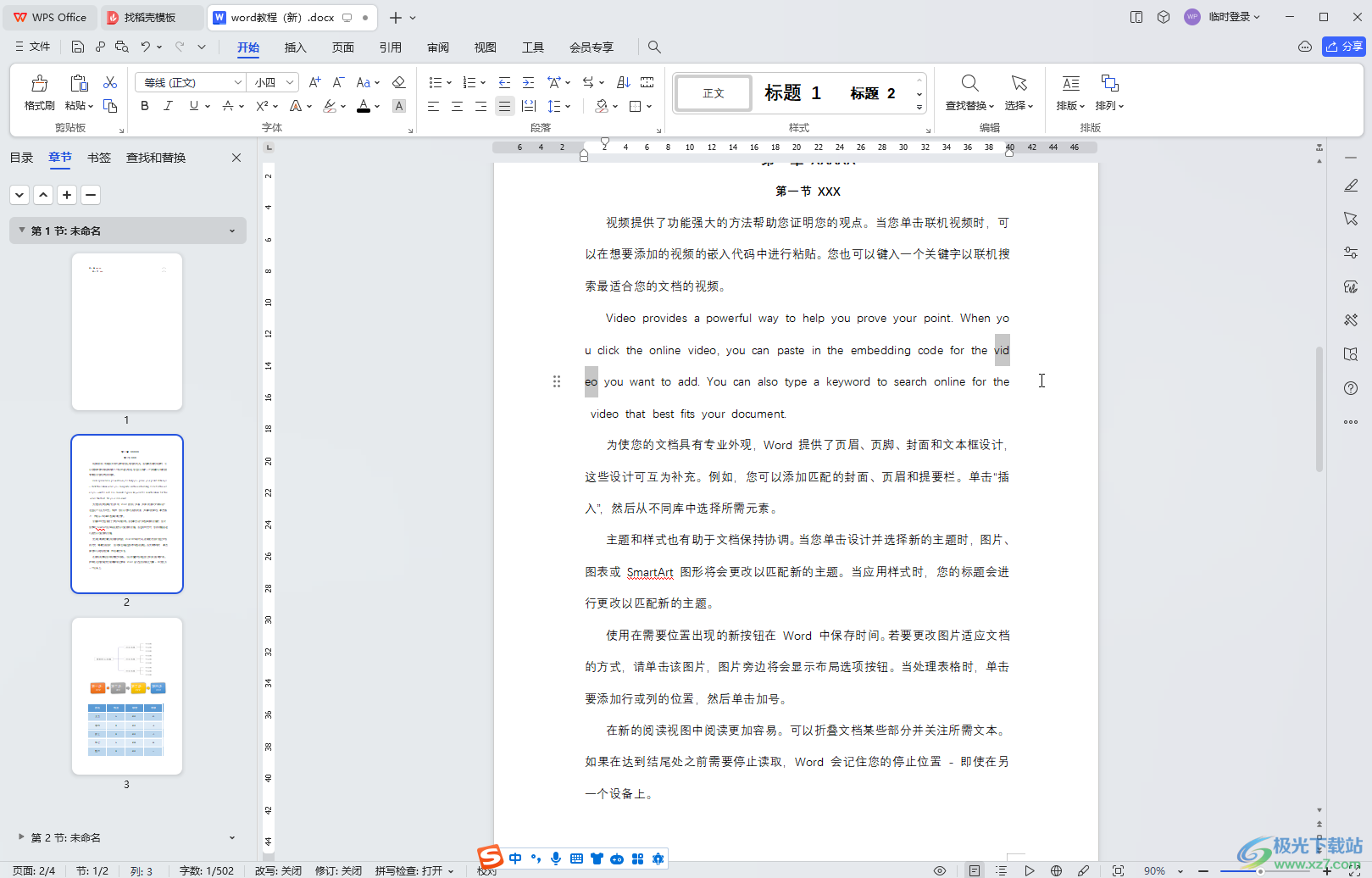Collapse section 第 1 节: 未命名
1372x878 pixels.
point(21,231)
